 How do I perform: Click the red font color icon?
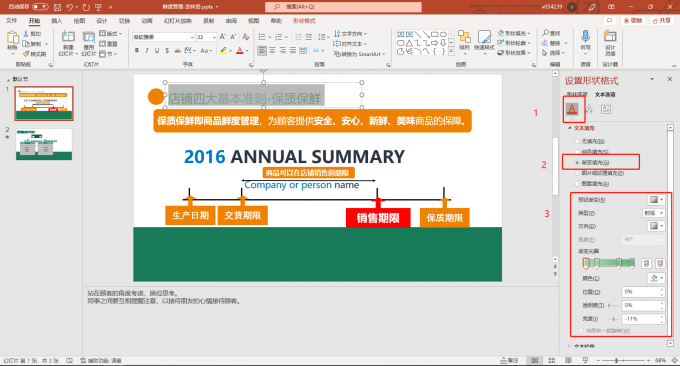240,51
